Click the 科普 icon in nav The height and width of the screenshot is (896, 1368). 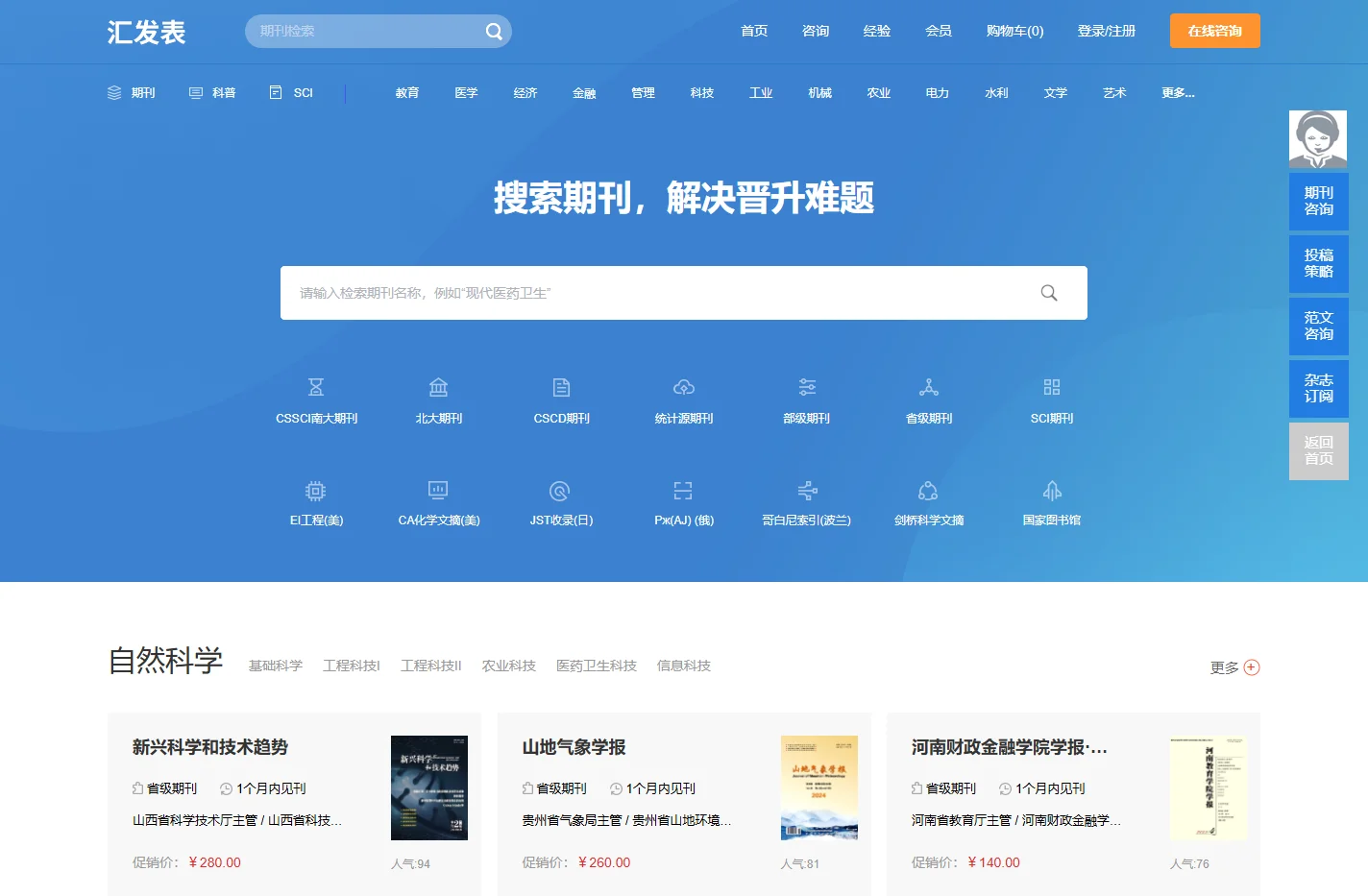(x=196, y=92)
